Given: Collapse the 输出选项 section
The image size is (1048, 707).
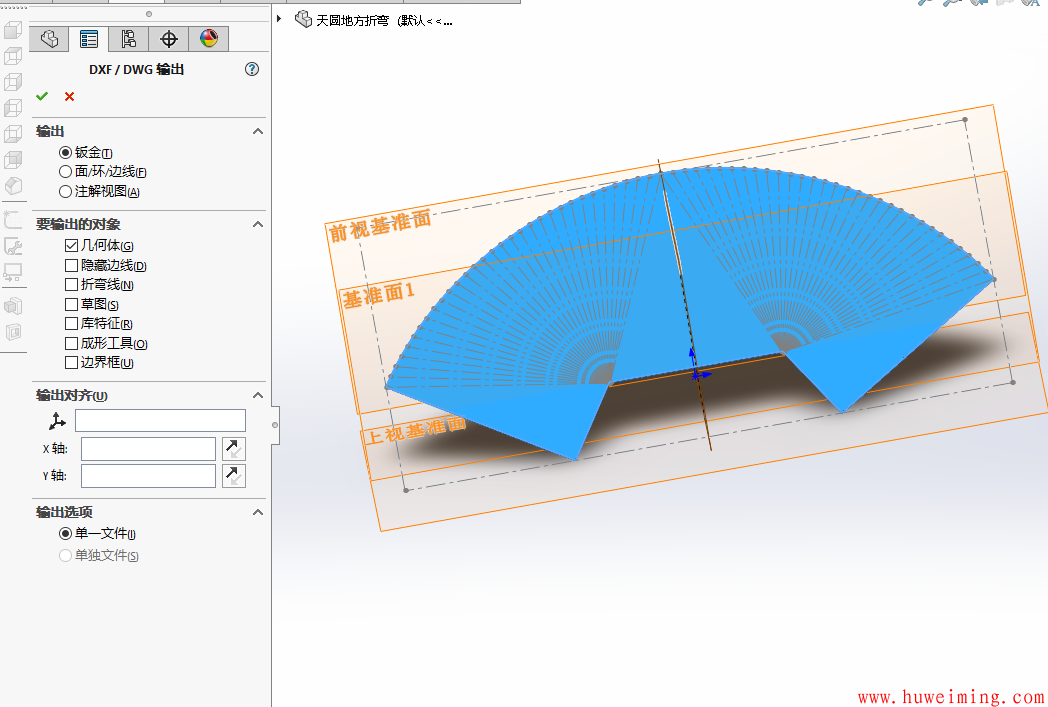Looking at the screenshot, I should click(258, 511).
